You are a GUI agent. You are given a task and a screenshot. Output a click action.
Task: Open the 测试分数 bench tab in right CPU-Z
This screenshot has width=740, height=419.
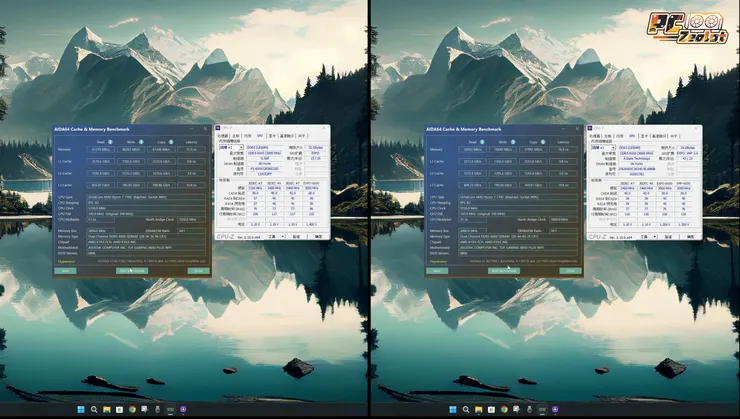click(x=659, y=136)
